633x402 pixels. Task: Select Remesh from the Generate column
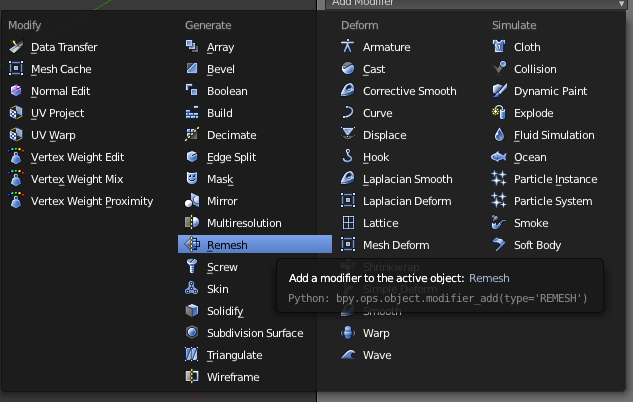tap(227, 245)
